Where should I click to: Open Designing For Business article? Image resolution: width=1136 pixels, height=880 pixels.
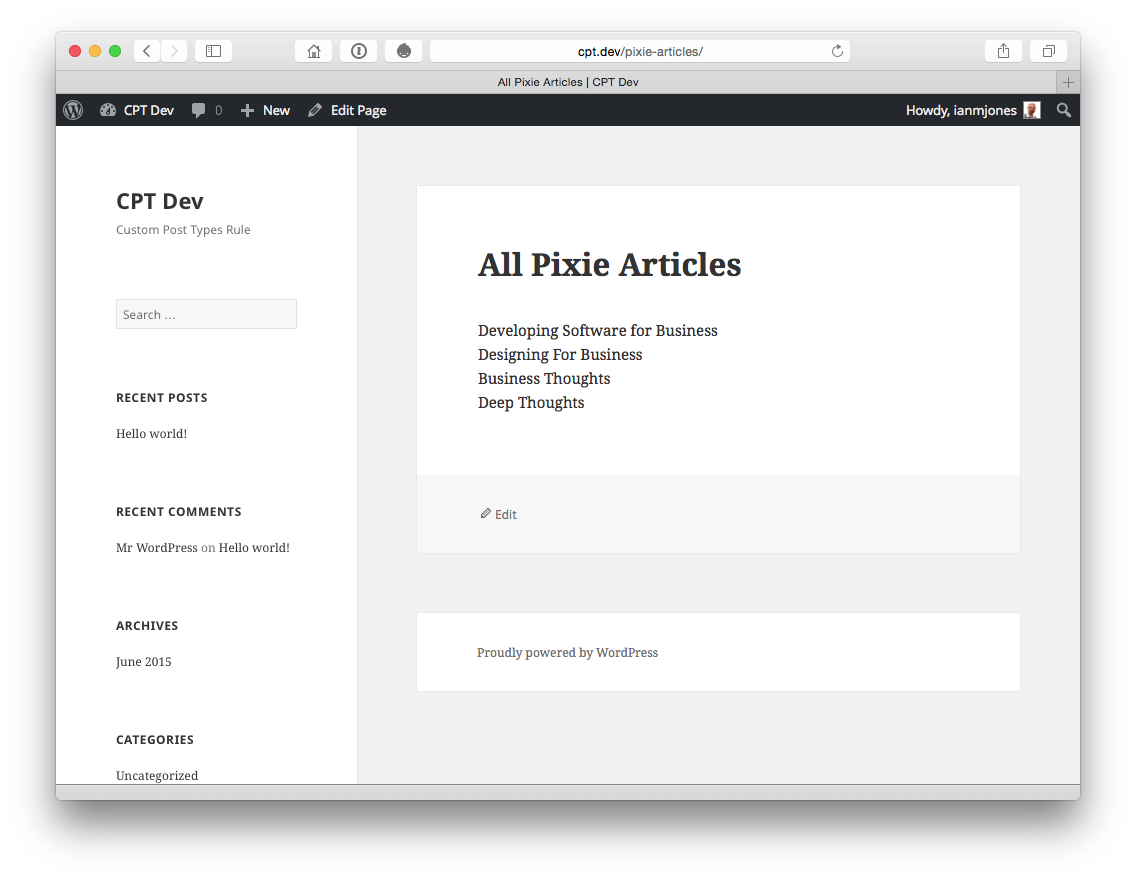click(x=560, y=355)
